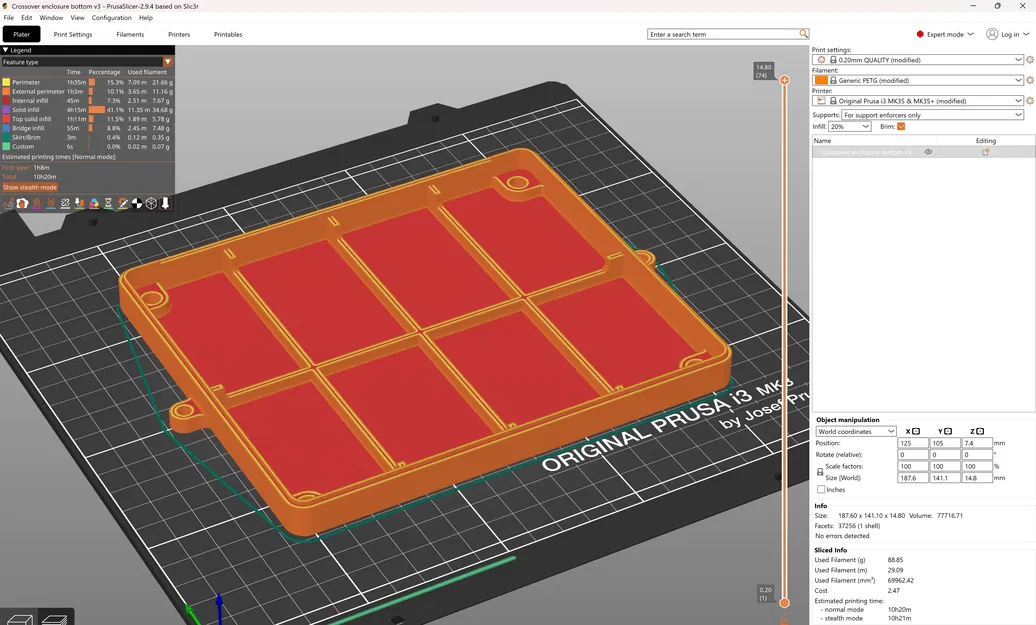Toggle Wipes visibility icon in legend toolbar
Viewport: 1036px width, 625px height.
pos(22,203)
